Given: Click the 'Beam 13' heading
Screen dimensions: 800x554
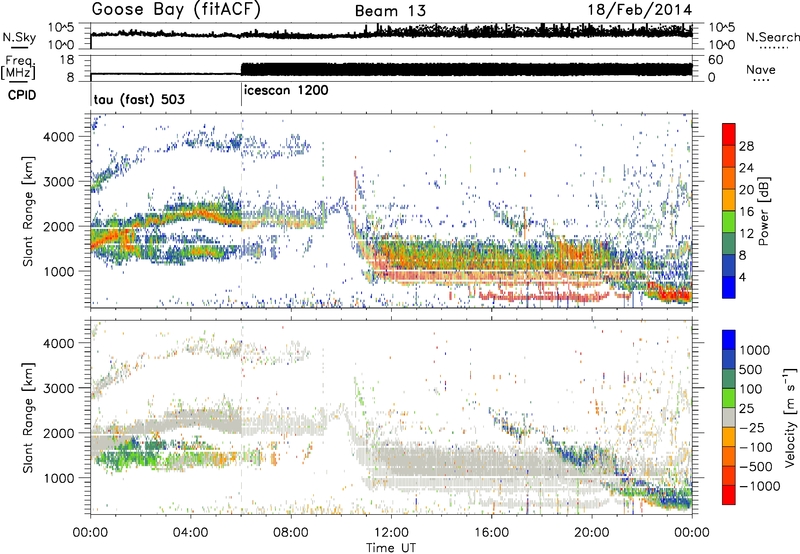Looking at the screenshot, I should [x=390, y=11].
